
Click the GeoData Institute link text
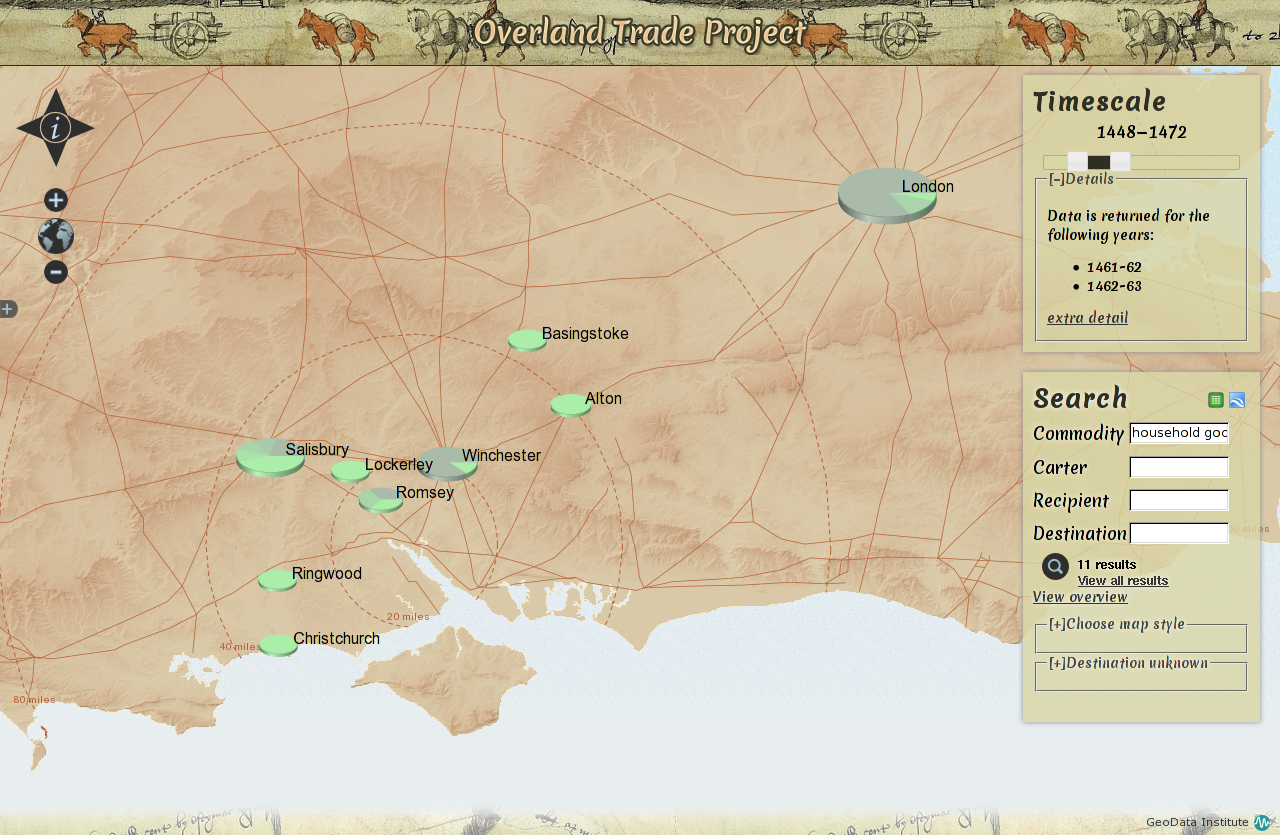1197,822
